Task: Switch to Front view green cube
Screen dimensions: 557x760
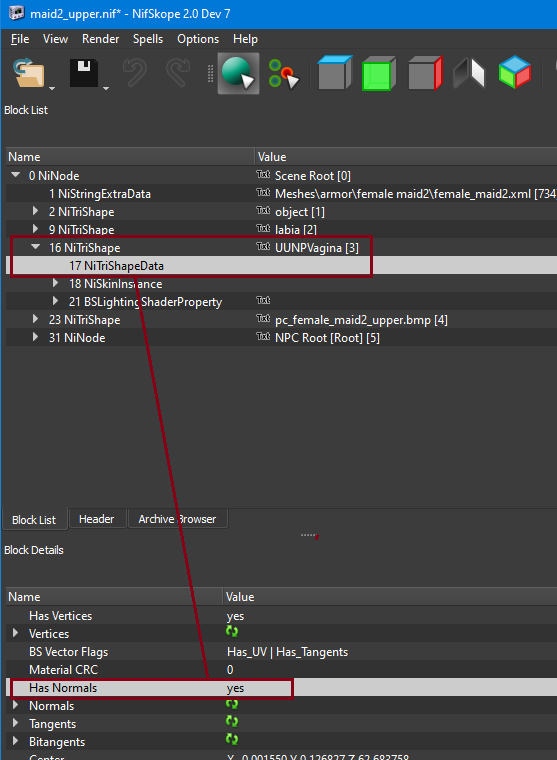Action: (379, 73)
